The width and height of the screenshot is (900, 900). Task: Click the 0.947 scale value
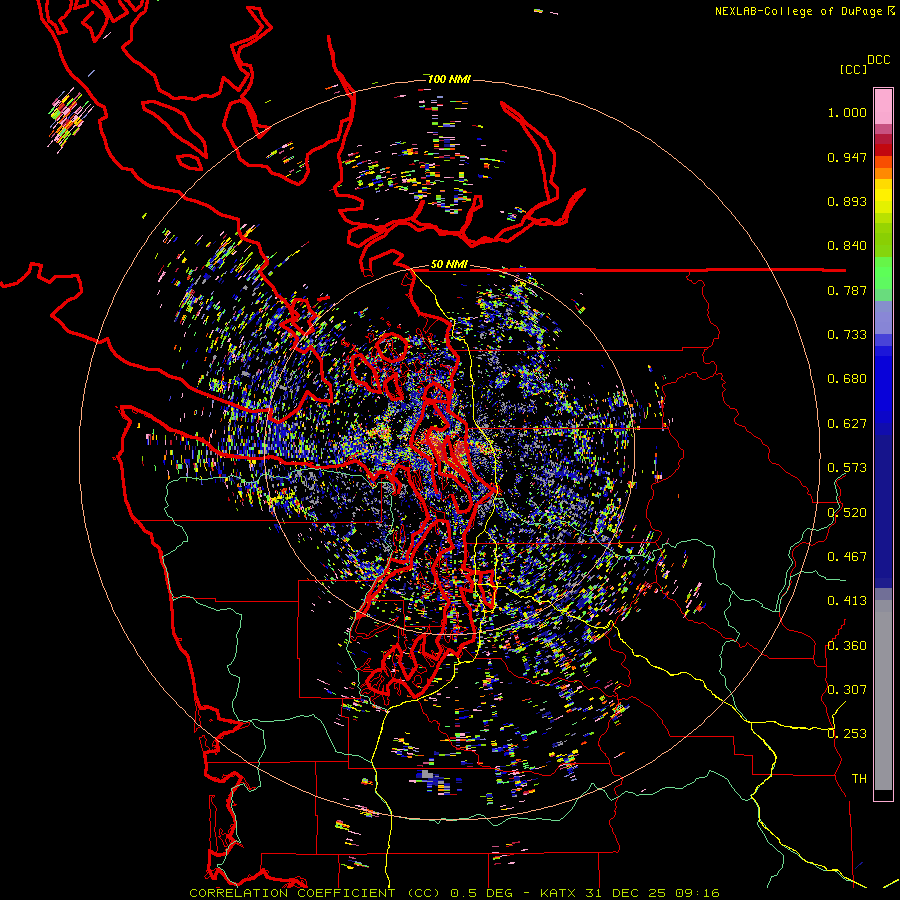point(847,157)
